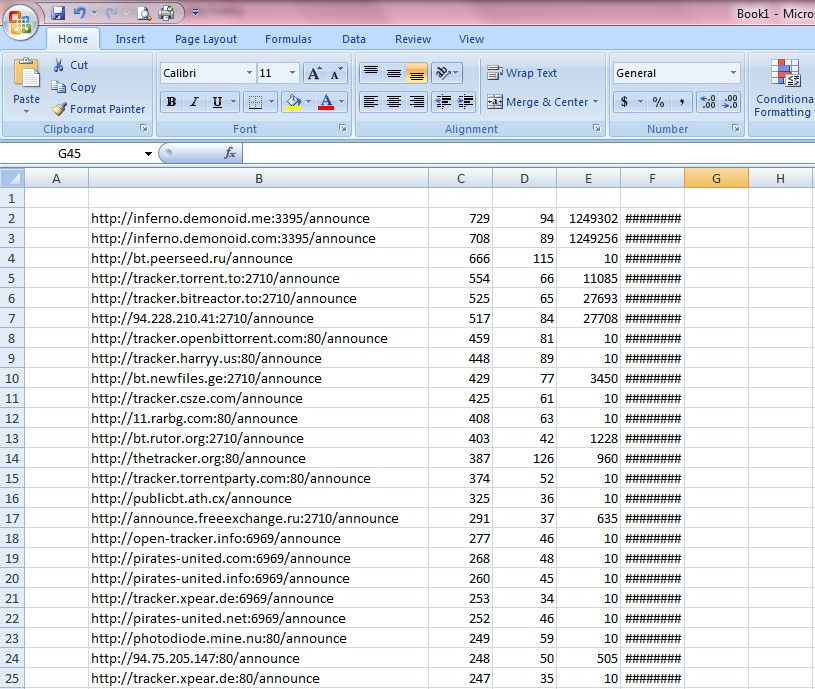
Task: Click the Quick Print printer icon
Action: 166,12
